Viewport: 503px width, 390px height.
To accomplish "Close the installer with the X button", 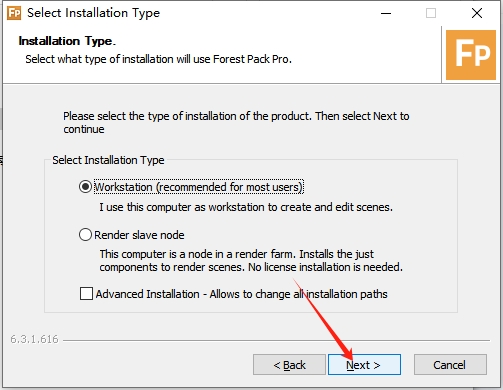I will [477, 13].
